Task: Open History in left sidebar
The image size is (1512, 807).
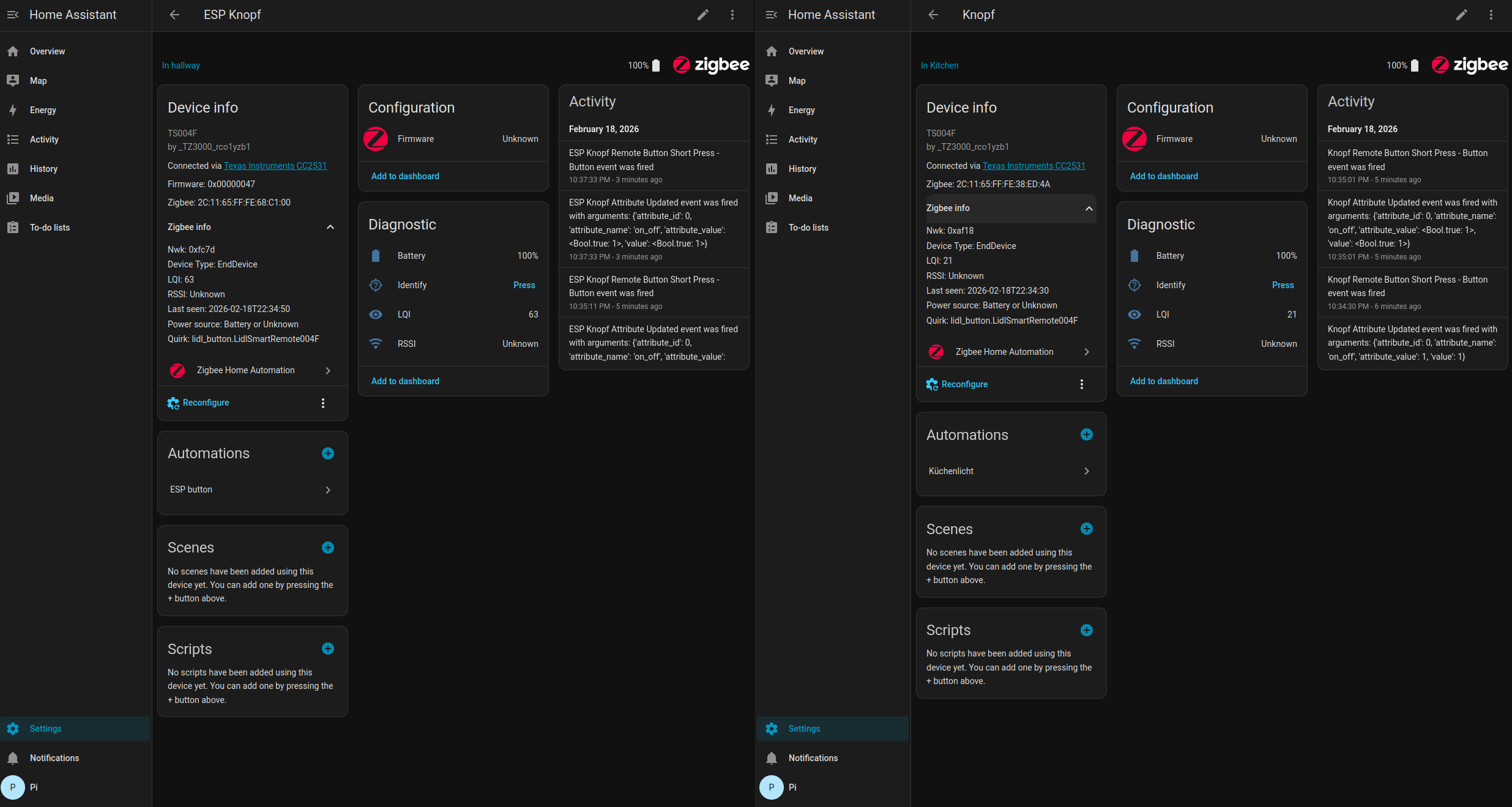Action: 43,169
